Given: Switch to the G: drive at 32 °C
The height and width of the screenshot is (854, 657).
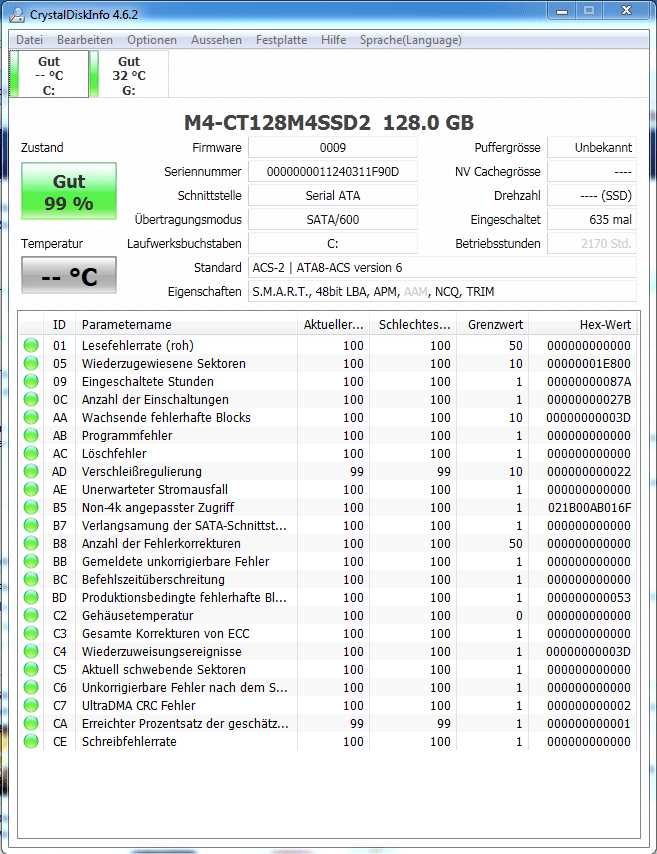Looking at the screenshot, I should coord(129,75).
